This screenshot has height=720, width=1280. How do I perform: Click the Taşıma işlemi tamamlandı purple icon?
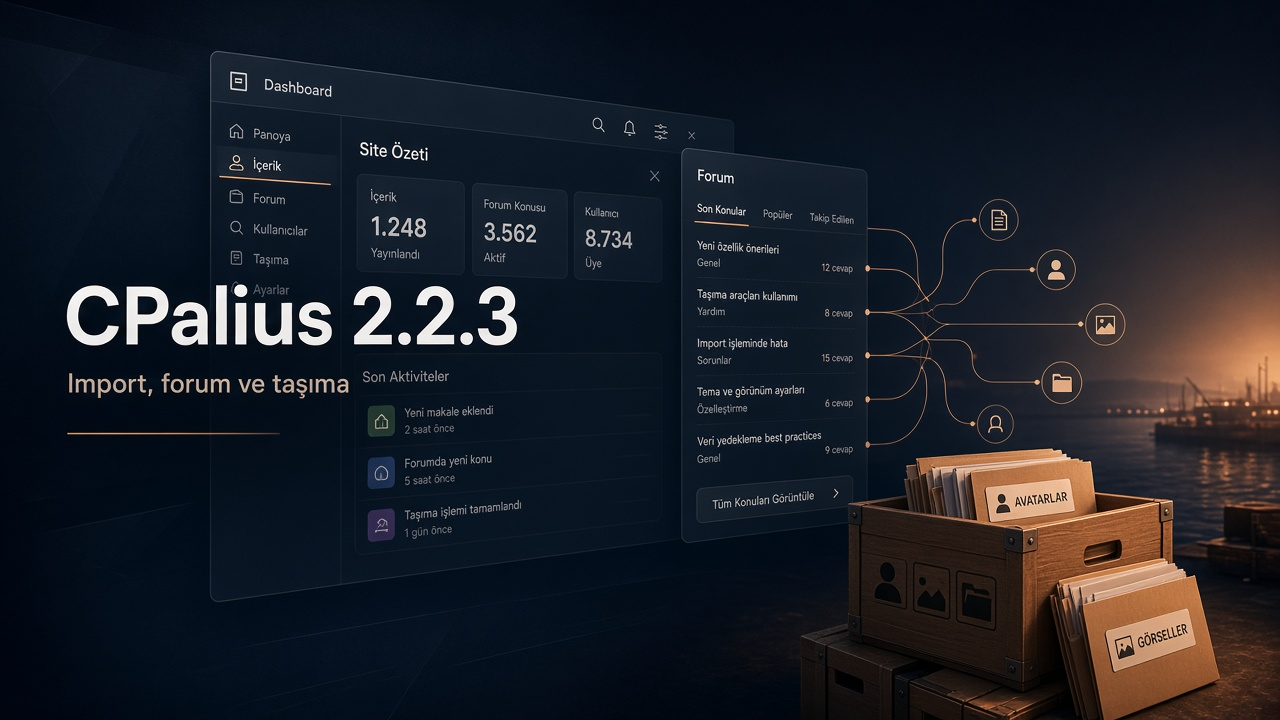381,524
